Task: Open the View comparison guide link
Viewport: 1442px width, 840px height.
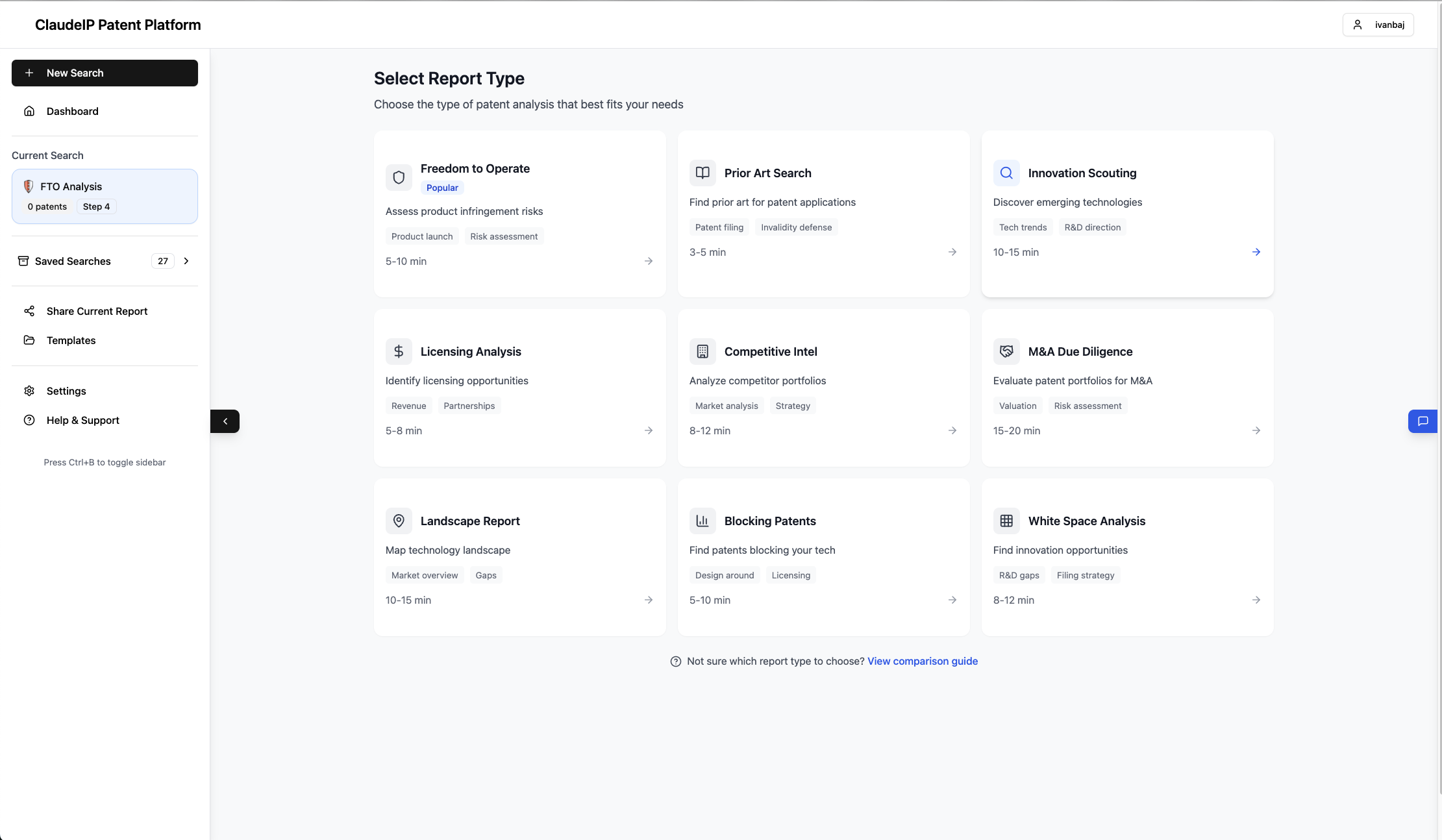Action: pos(922,661)
